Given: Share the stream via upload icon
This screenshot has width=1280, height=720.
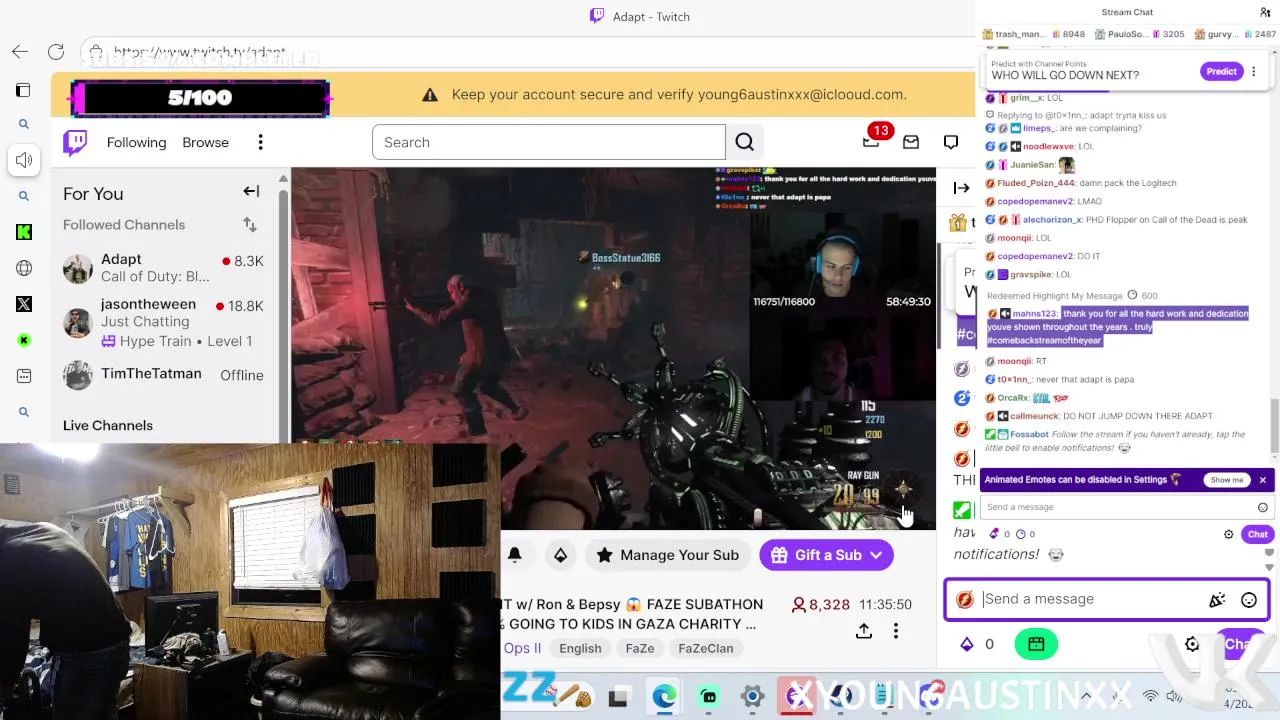Looking at the screenshot, I should (864, 631).
